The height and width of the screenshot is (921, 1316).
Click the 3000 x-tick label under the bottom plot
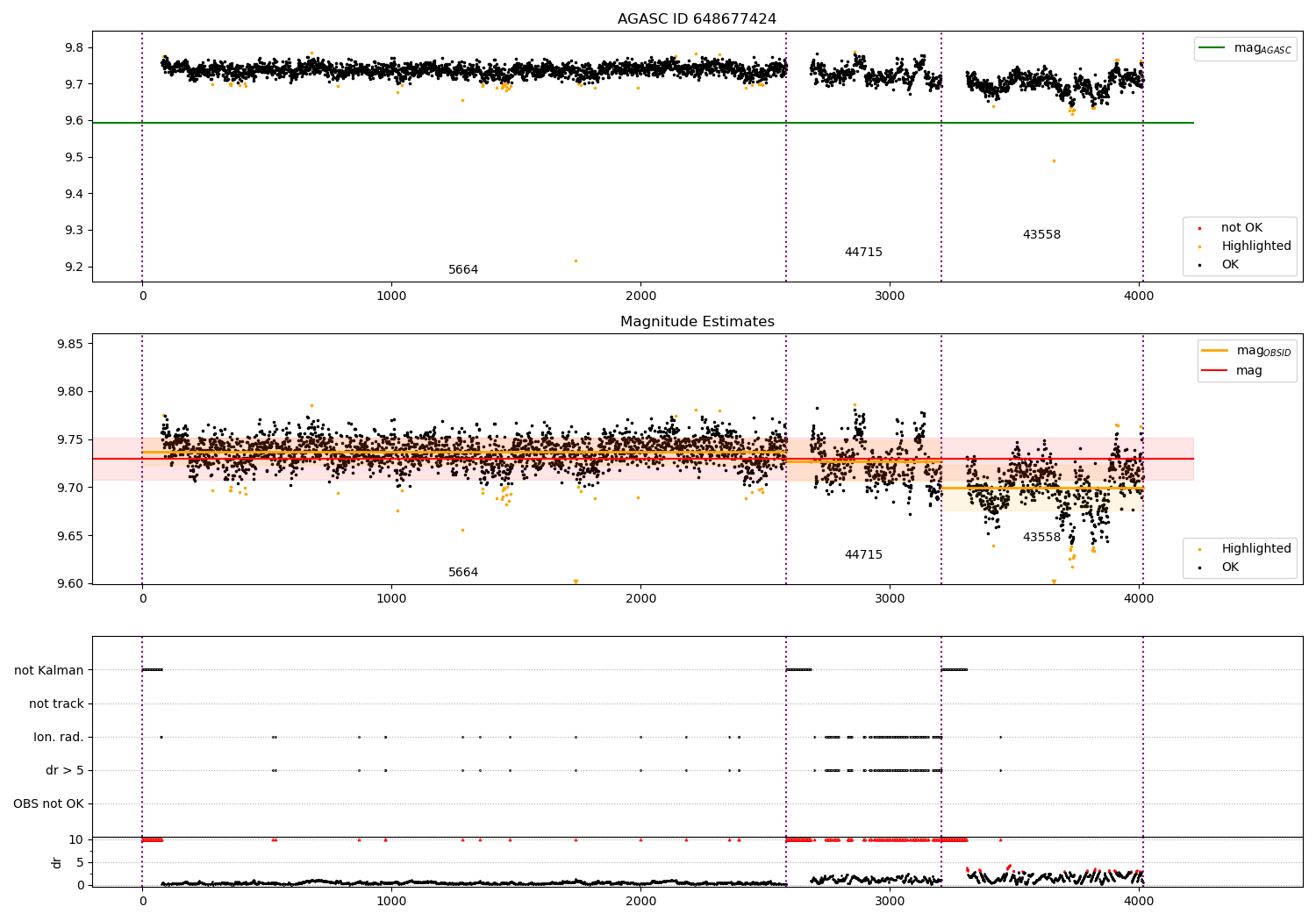tap(890, 900)
